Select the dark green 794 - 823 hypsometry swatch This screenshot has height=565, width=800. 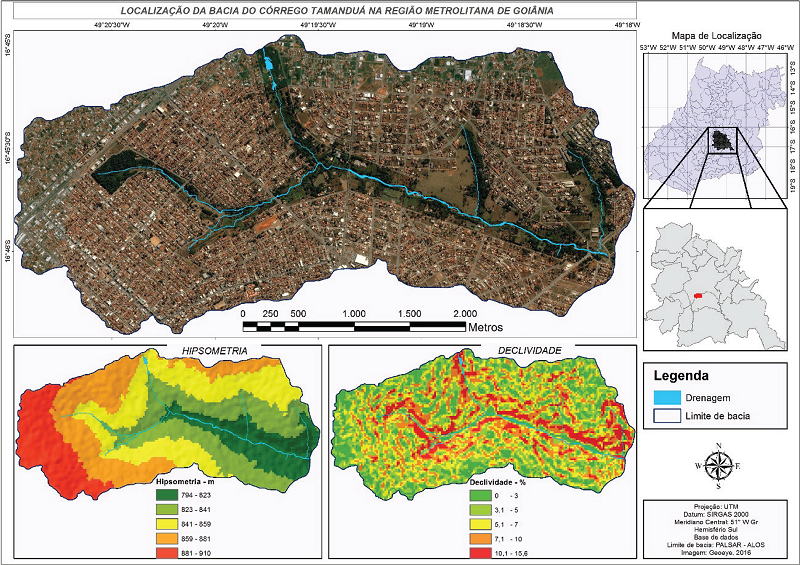tap(165, 494)
